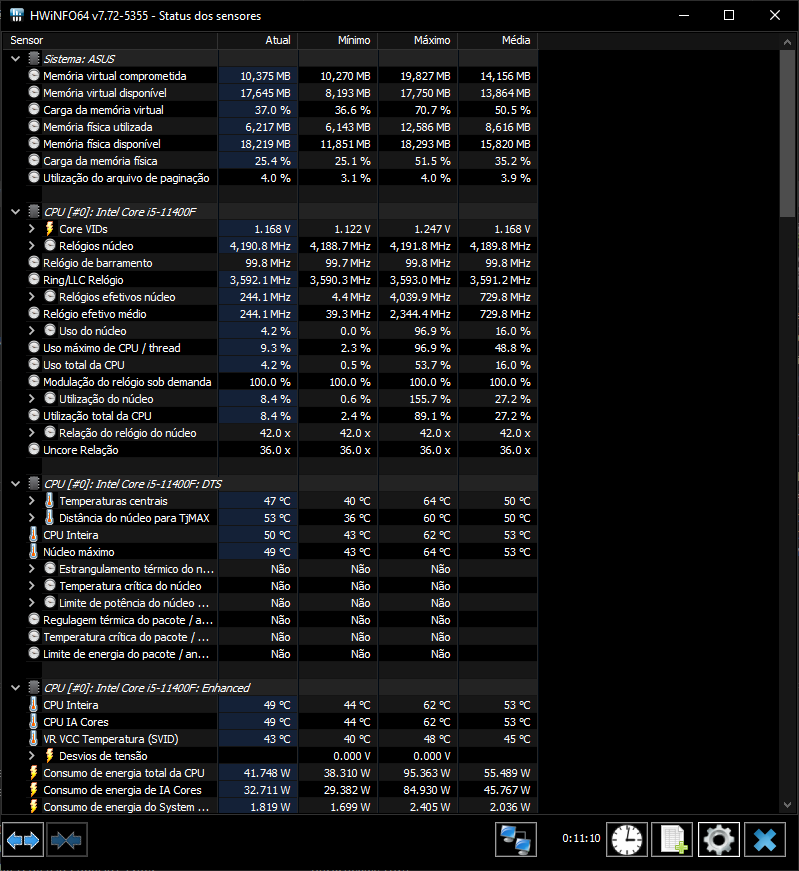Click lightning icon beside Consumo de energia total da CPU
The image size is (799, 871).
point(33,773)
